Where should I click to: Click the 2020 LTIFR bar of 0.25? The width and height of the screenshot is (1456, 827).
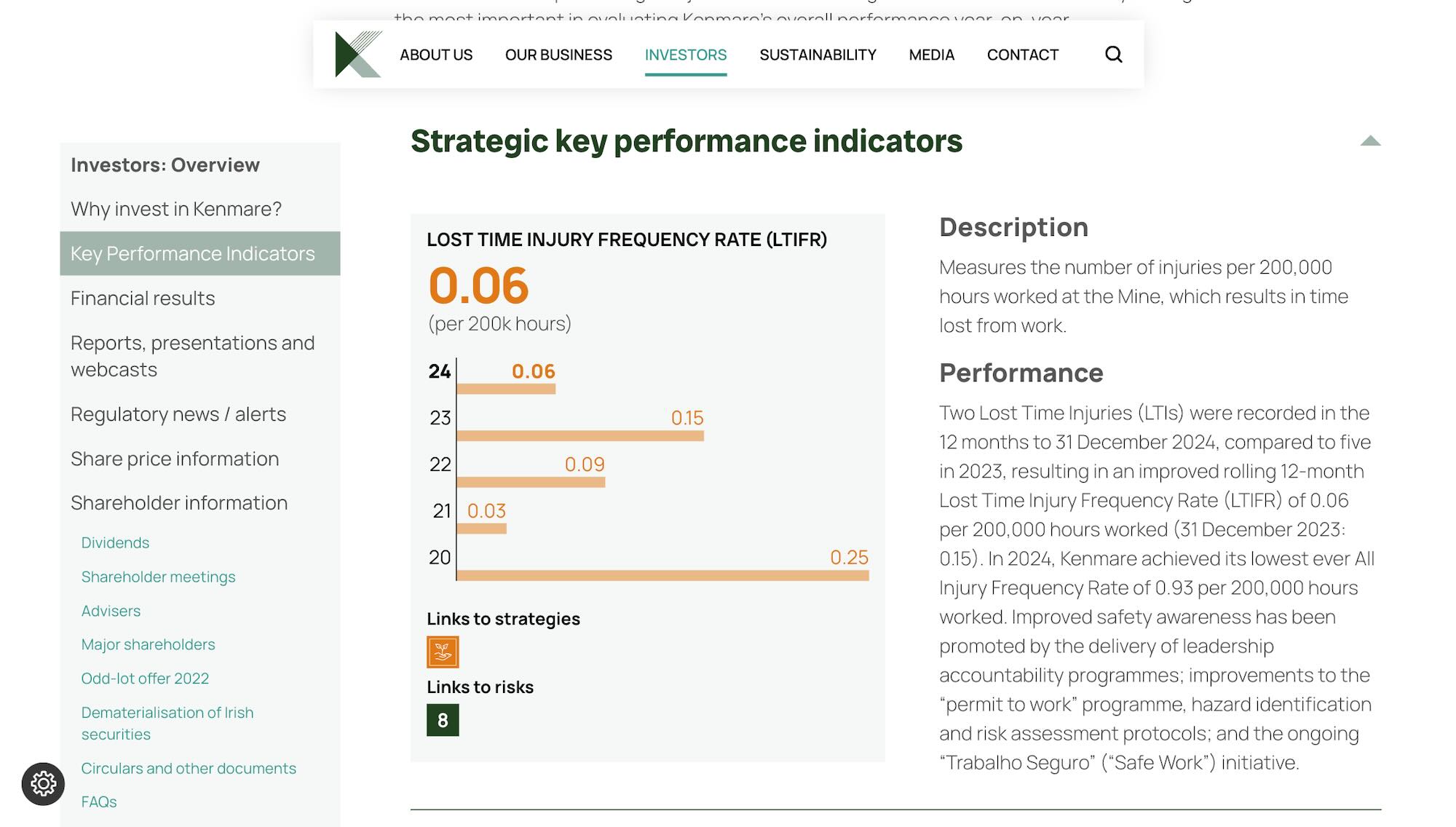(662, 576)
